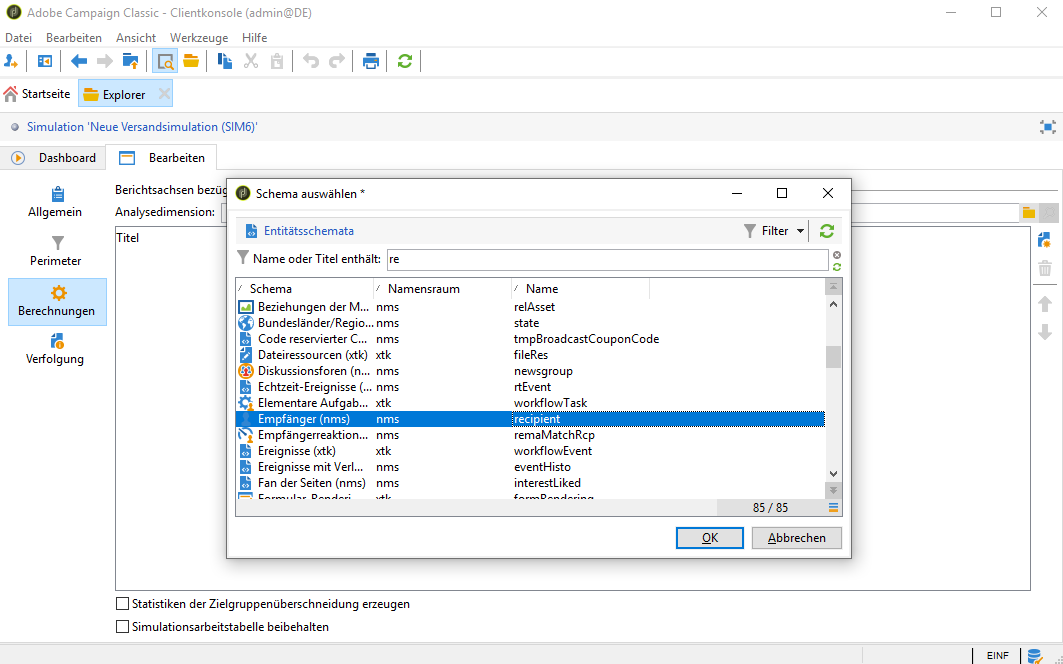Click the scroll-to-top arrow in schema list
The width and height of the screenshot is (1063, 664).
(834, 288)
